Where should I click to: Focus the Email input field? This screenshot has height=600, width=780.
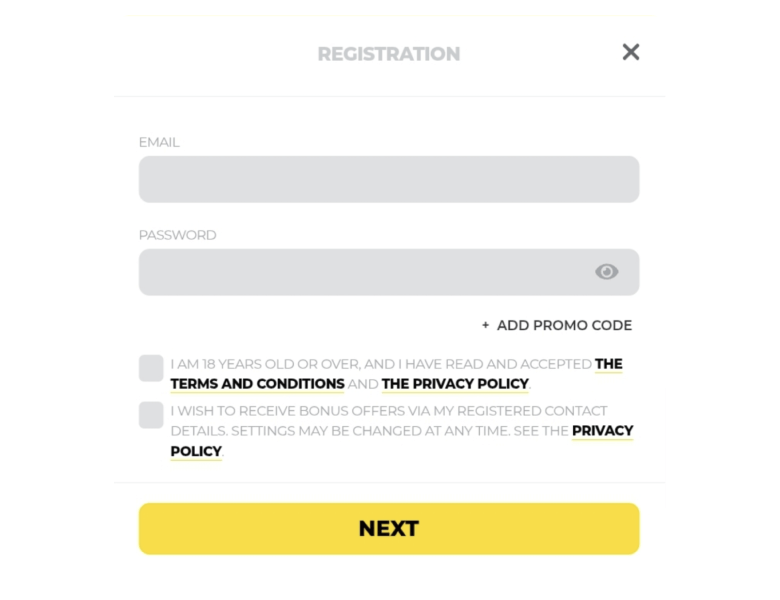pos(388,179)
